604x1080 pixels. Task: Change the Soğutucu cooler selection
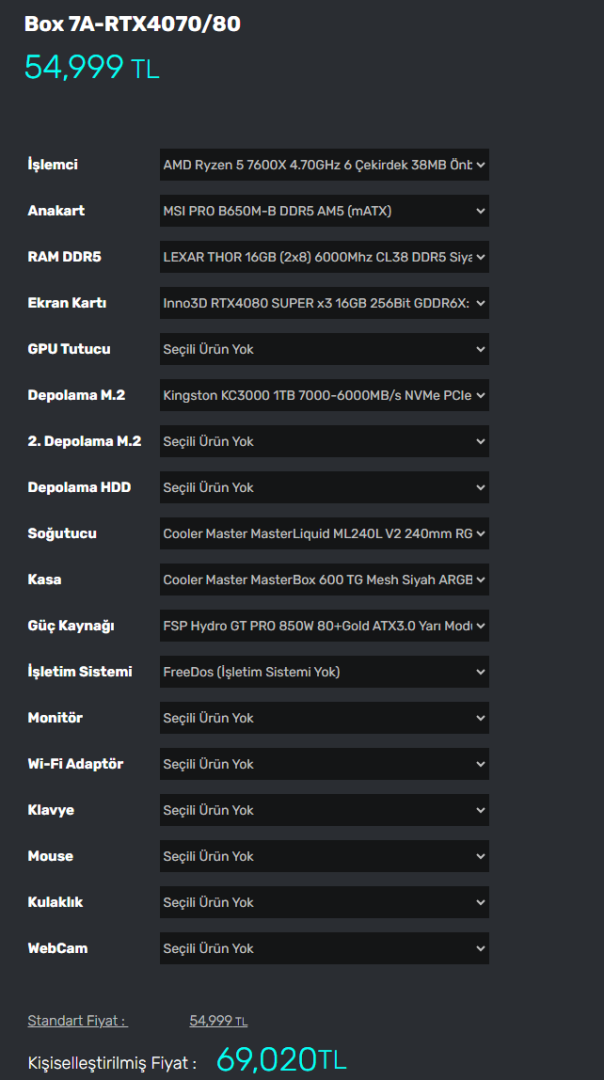click(x=324, y=533)
